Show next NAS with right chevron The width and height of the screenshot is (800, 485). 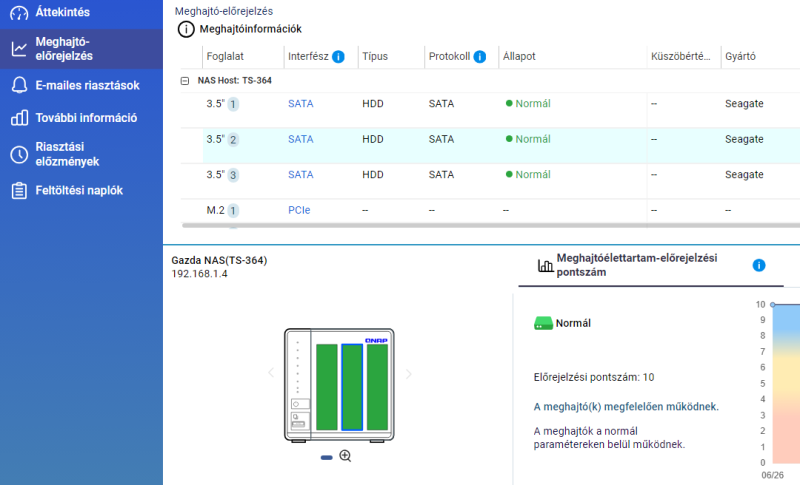[409, 374]
